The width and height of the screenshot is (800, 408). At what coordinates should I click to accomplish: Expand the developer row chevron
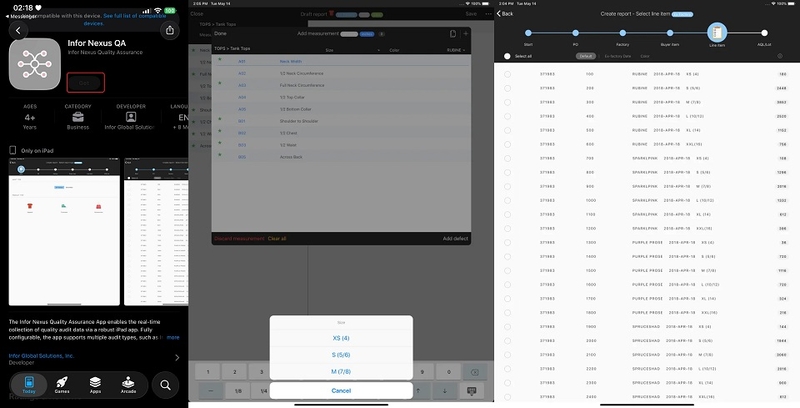[177, 358]
